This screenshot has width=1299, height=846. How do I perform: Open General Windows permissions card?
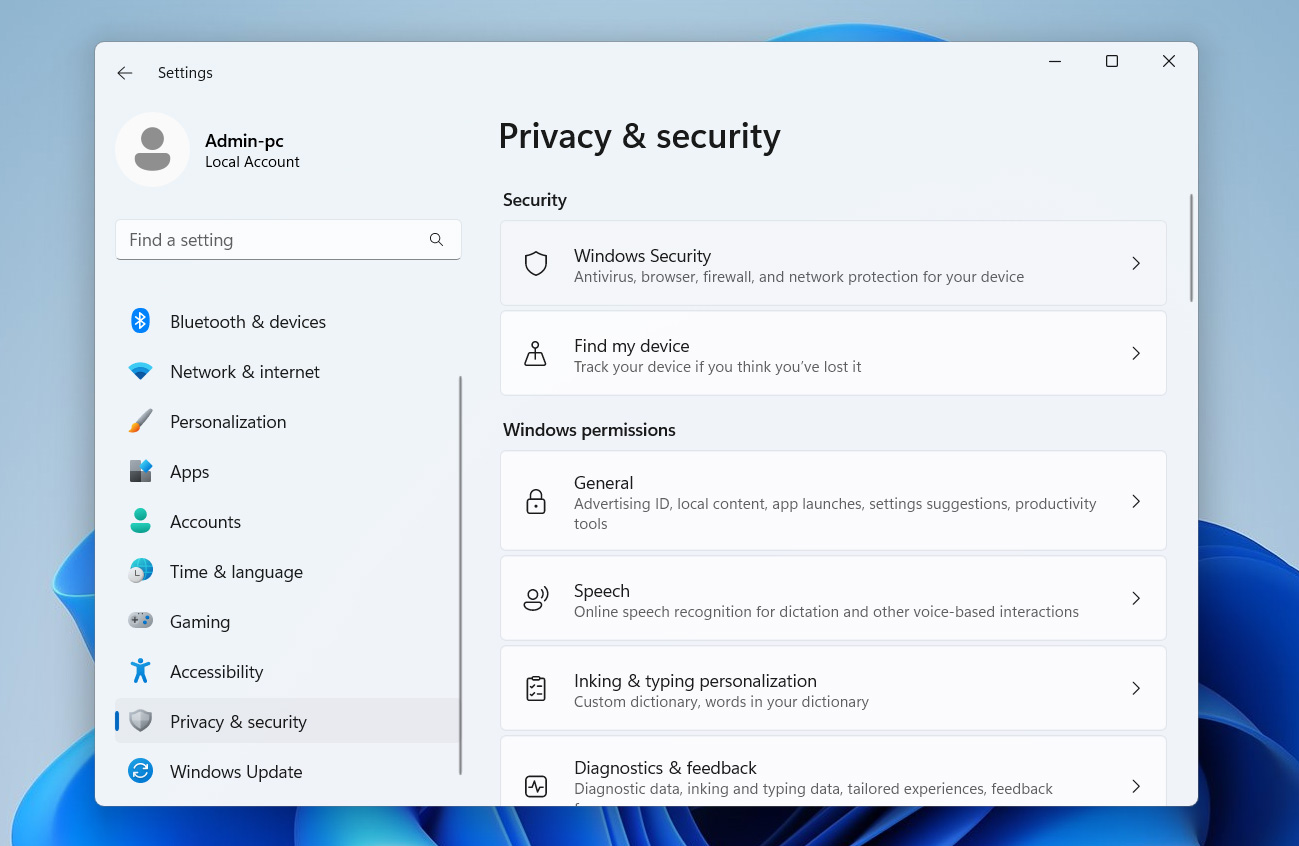click(833, 501)
